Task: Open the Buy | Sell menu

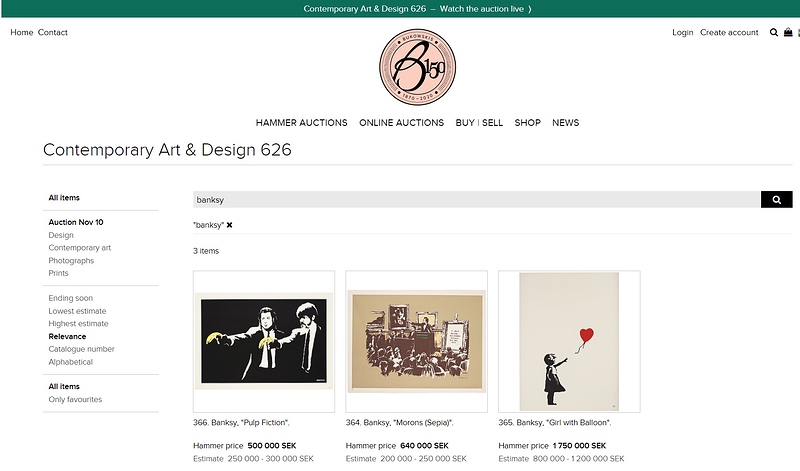Action: 479,123
